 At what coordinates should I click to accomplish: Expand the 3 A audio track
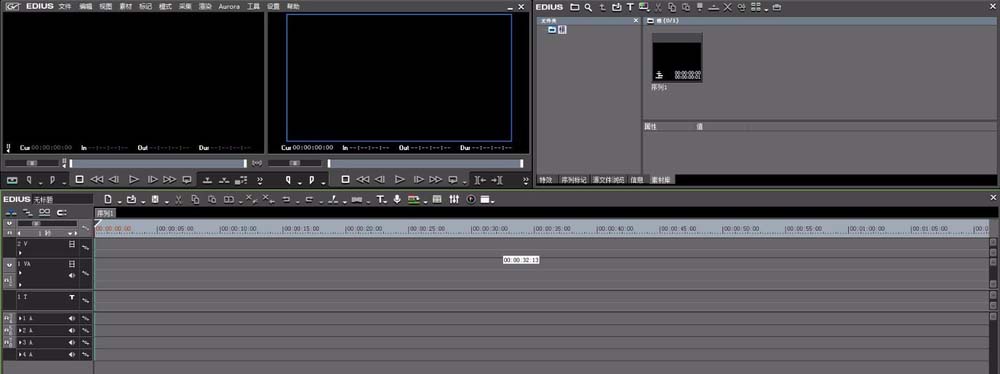click(x=20, y=342)
